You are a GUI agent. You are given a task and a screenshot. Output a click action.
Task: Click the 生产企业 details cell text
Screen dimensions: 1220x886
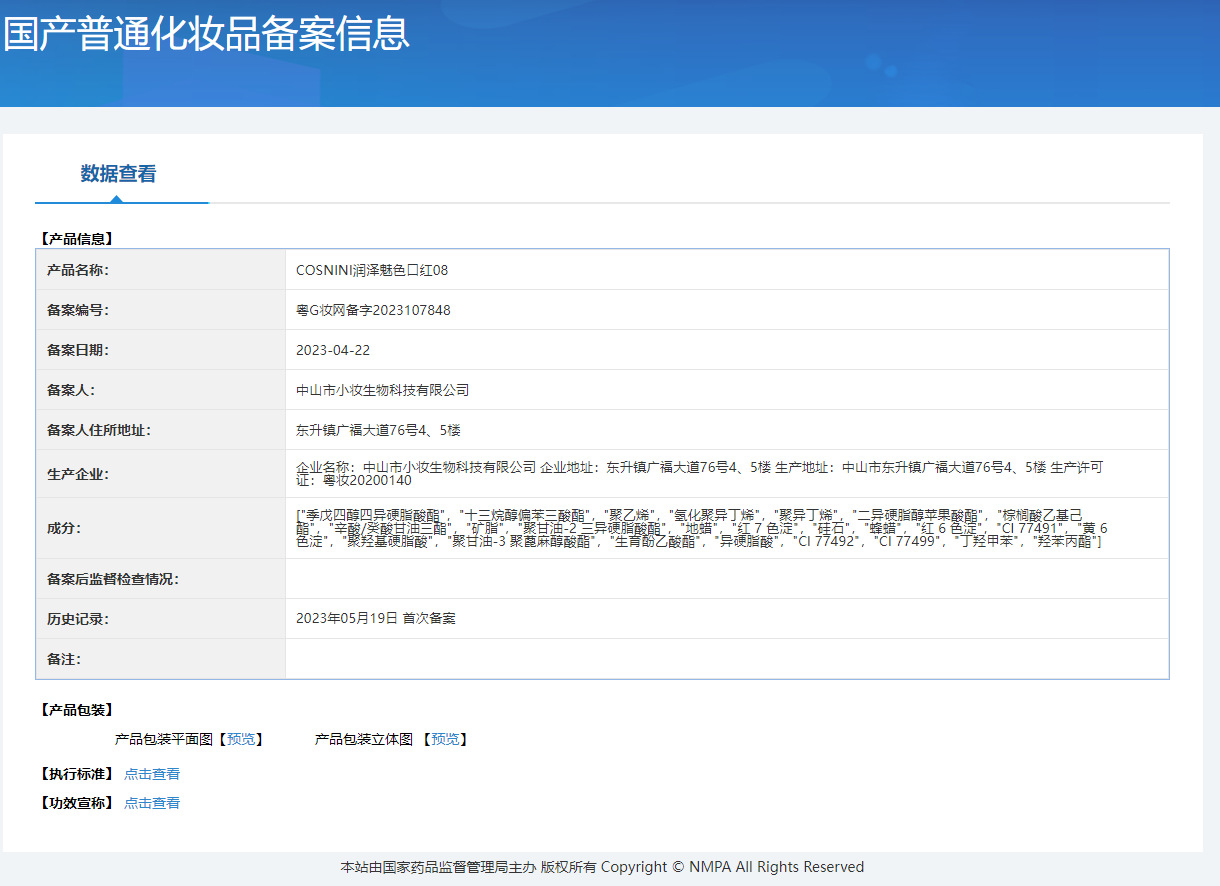(699, 474)
